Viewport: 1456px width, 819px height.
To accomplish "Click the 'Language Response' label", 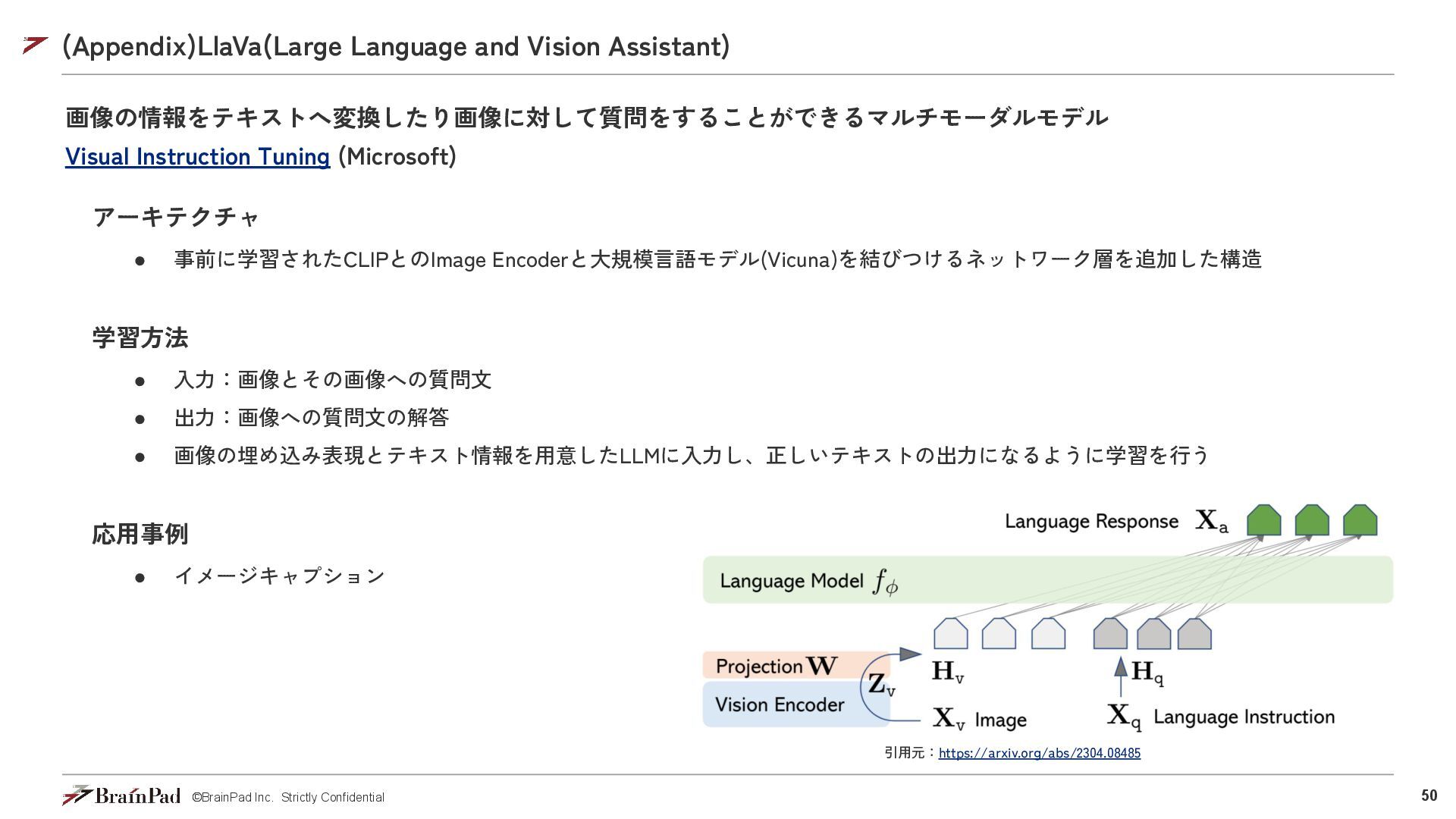I will pyautogui.click(x=1091, y=522).
